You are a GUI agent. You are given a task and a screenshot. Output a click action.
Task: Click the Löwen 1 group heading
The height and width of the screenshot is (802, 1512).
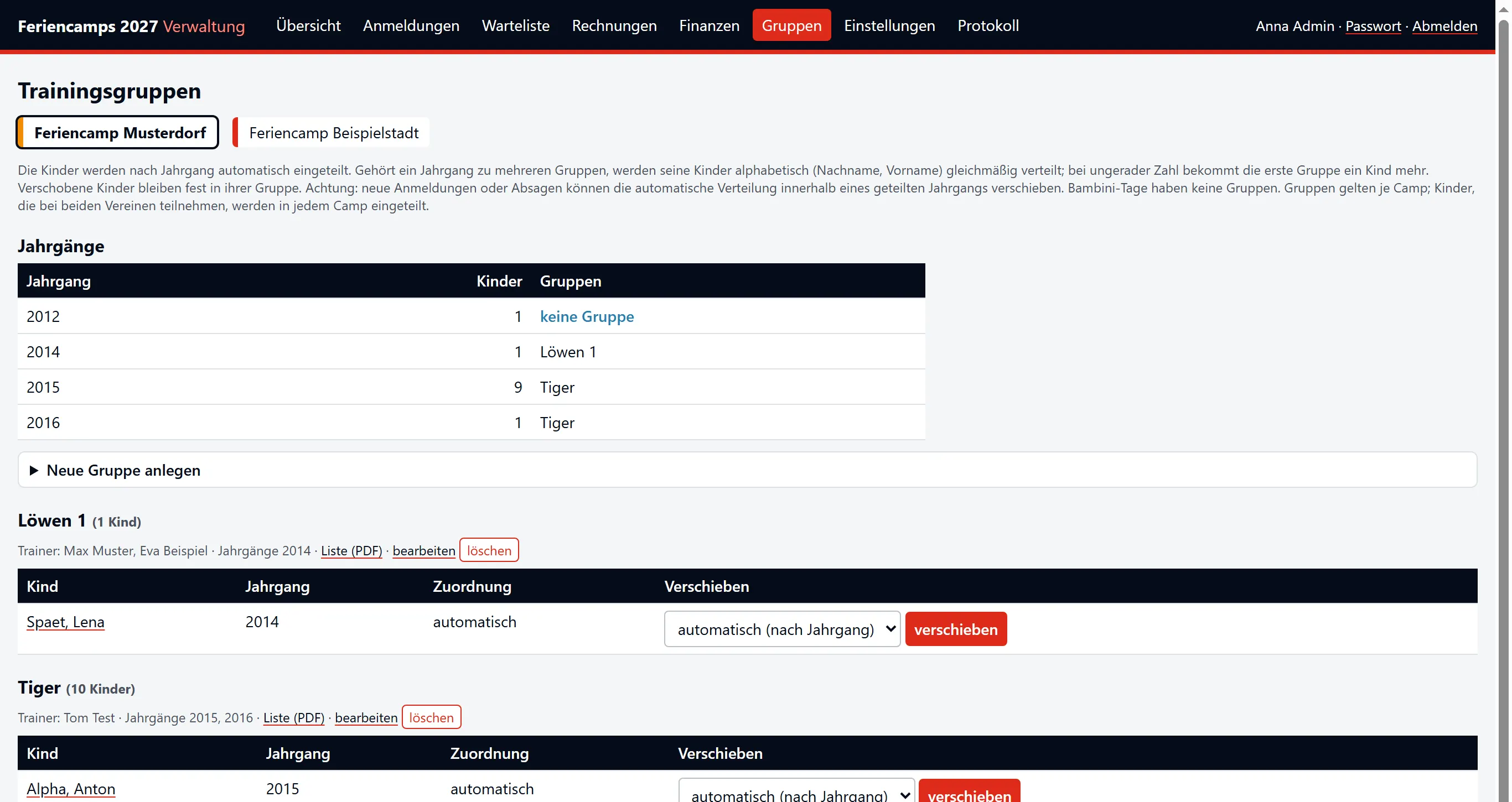pyautogui.click(x=79, y=520)
